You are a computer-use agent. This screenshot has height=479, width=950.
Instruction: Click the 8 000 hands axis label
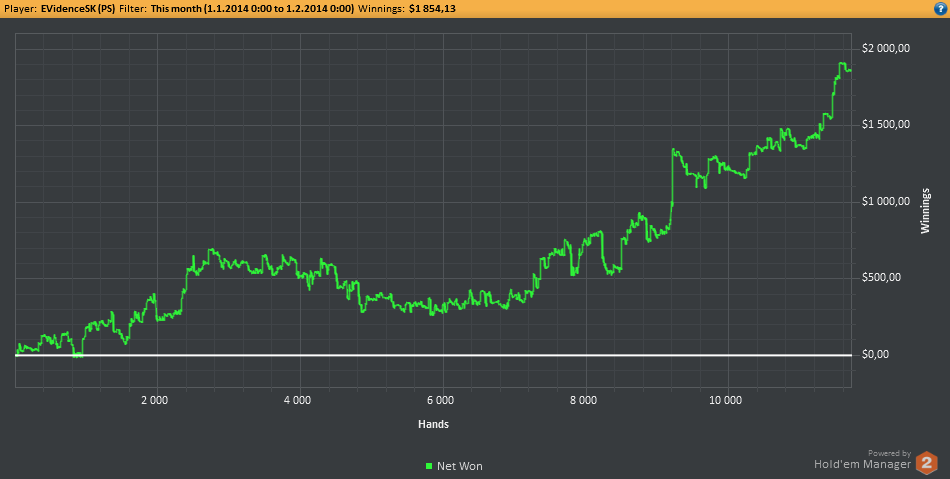click(583, 400)
